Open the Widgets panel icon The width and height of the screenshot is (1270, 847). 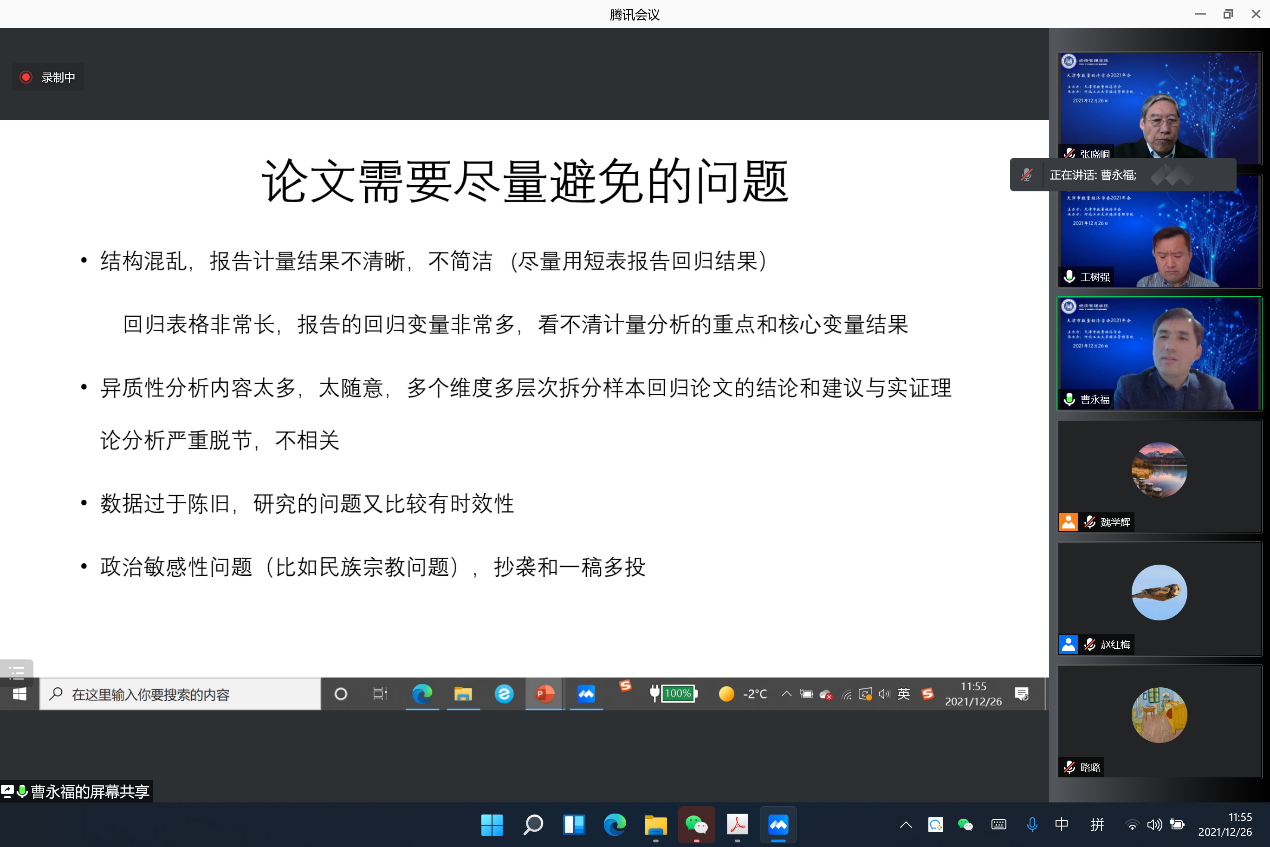[x=574, y=825]
